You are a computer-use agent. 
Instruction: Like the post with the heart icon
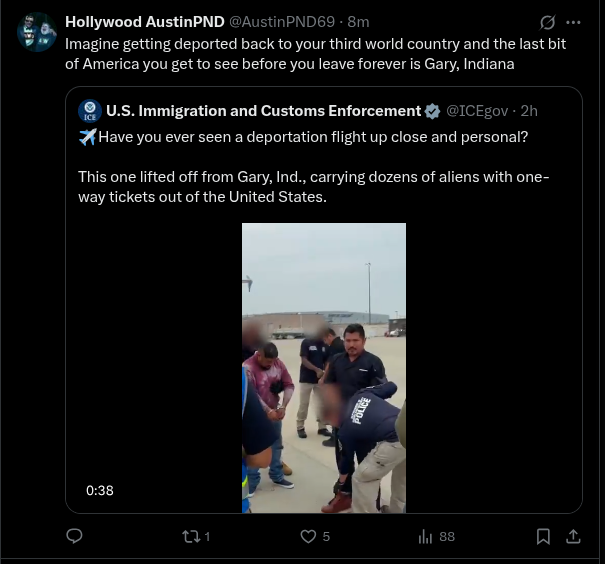[308, 536]
